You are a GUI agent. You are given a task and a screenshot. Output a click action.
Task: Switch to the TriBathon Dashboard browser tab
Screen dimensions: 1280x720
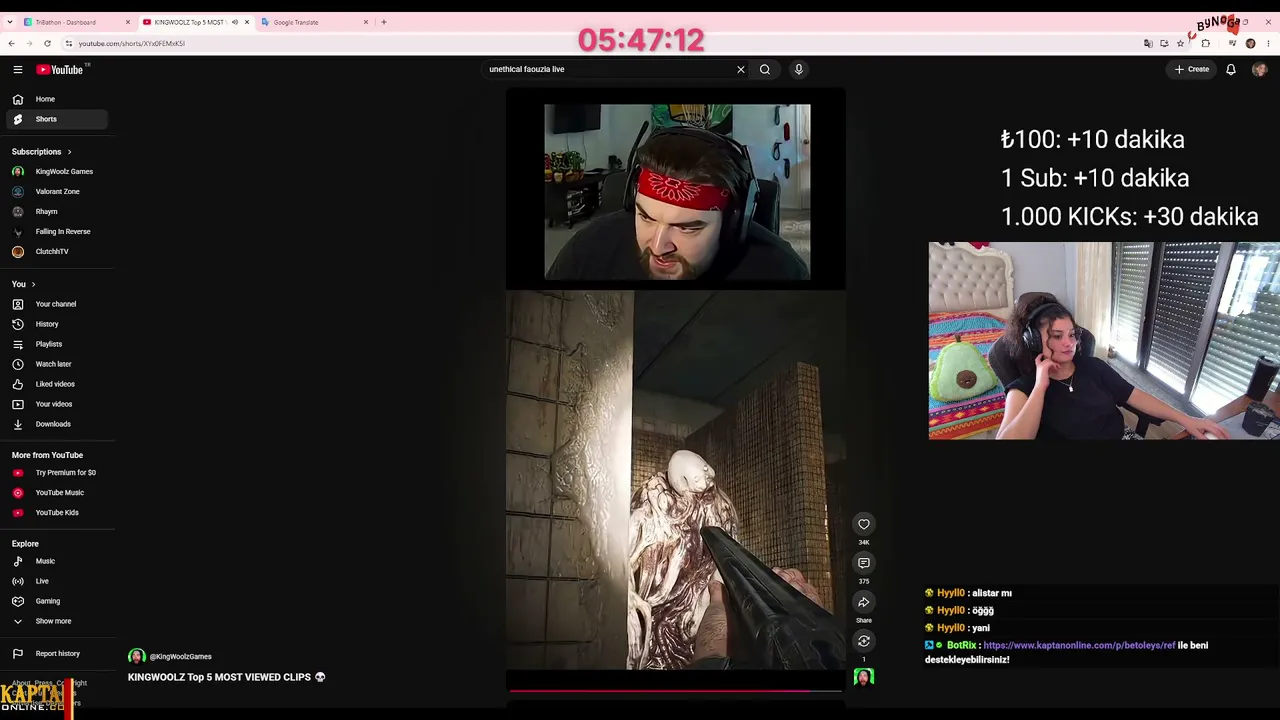pos(77,22)
